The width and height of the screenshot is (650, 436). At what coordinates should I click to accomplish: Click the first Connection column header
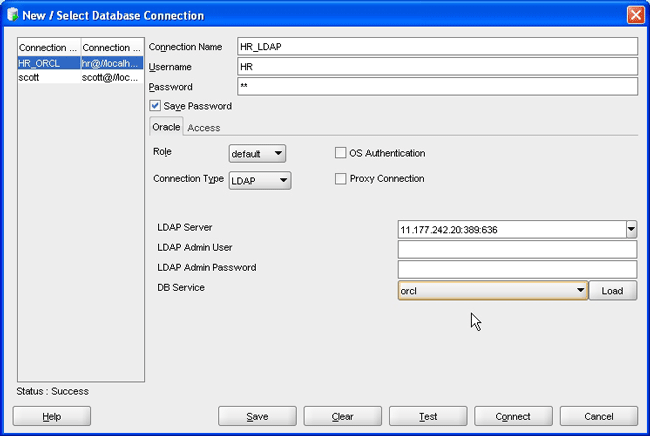click(x=49, y=47)
